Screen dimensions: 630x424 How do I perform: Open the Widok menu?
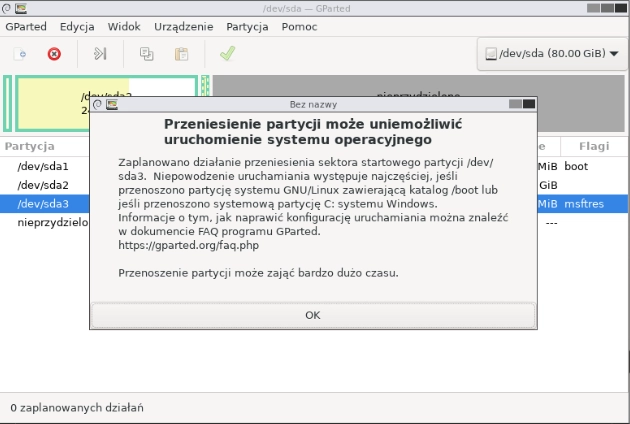click(124, 27)
